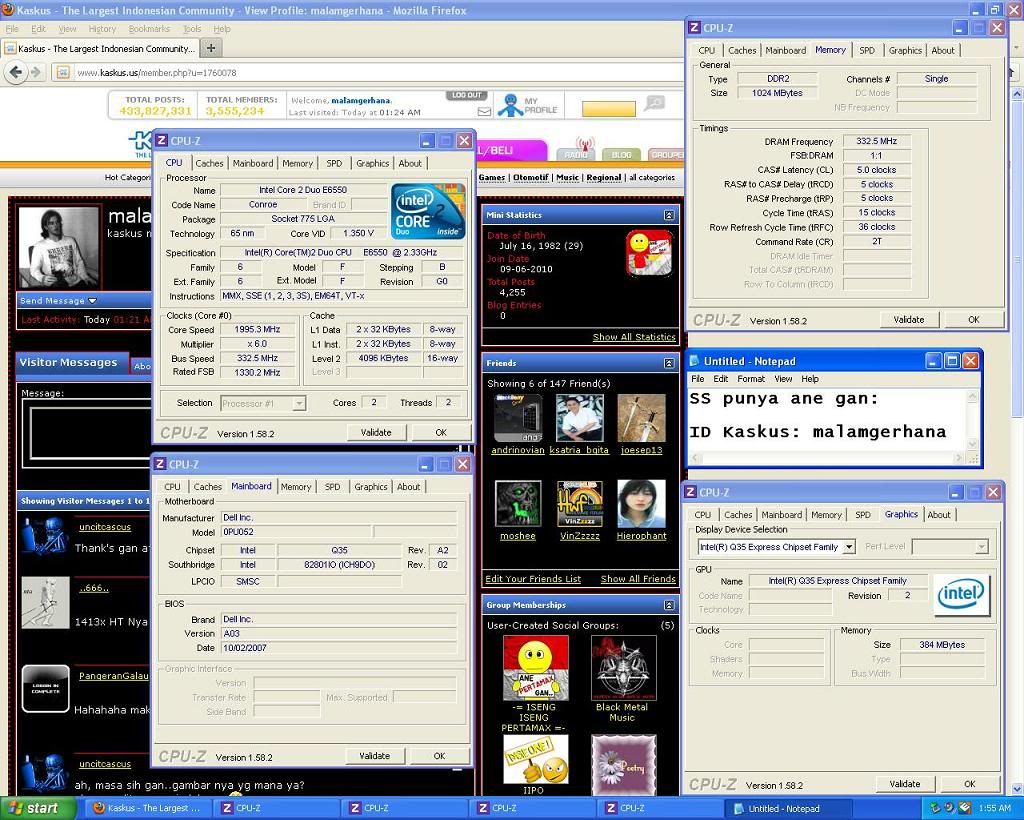Collapse the Group Memberships panel
The height and width of the screenshot is (820, 1024).
pyautogui.click(x=669, y=605)
